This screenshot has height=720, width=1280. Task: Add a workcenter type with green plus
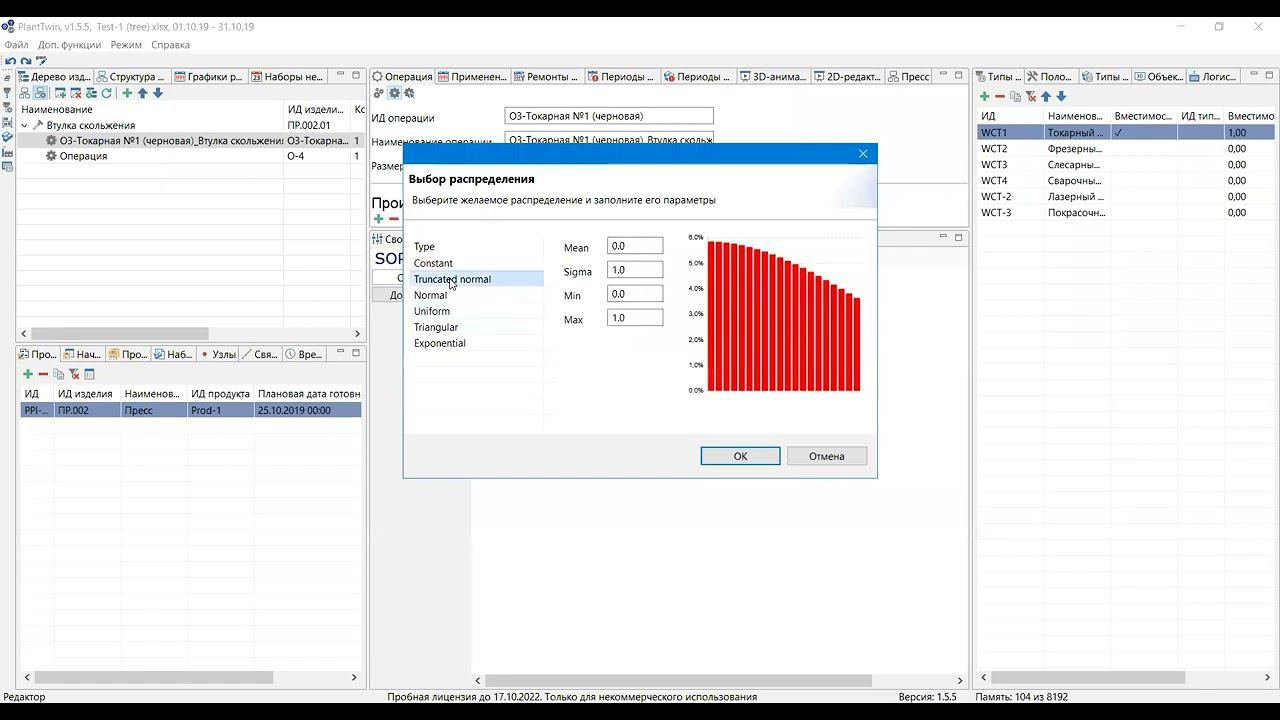tap(984, 96)
